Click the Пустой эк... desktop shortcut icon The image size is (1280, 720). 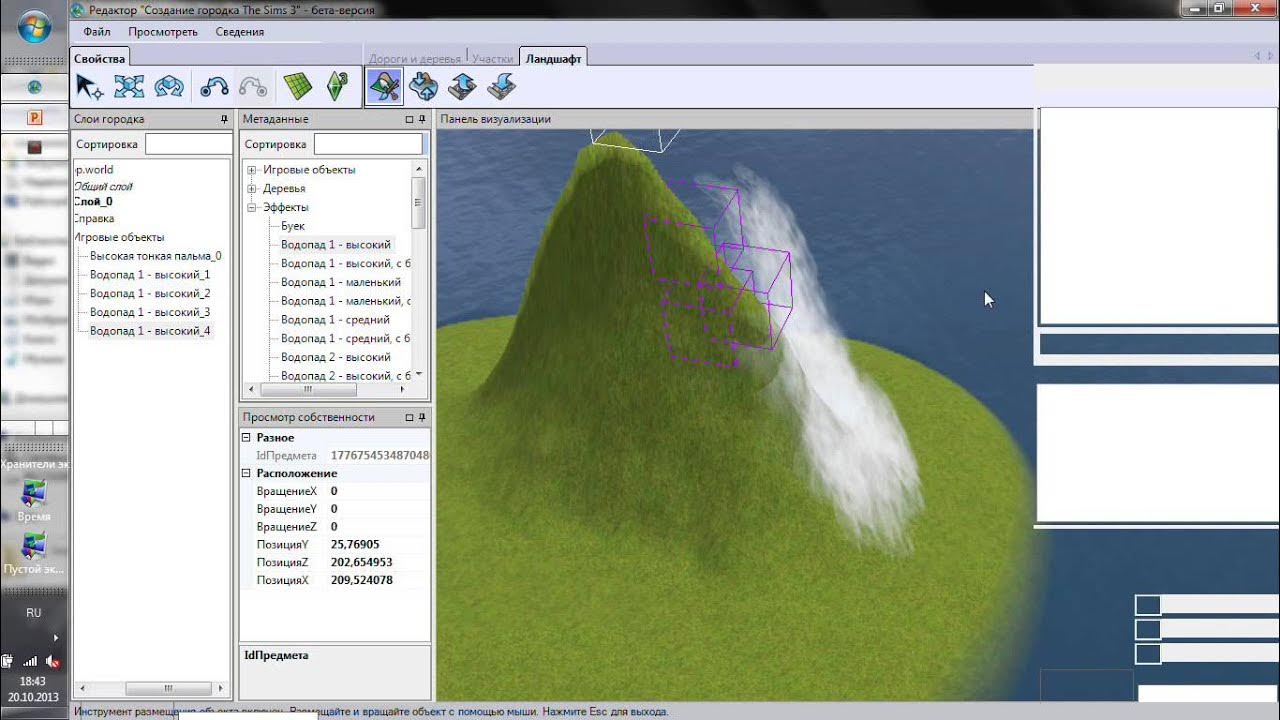[34, 552]
